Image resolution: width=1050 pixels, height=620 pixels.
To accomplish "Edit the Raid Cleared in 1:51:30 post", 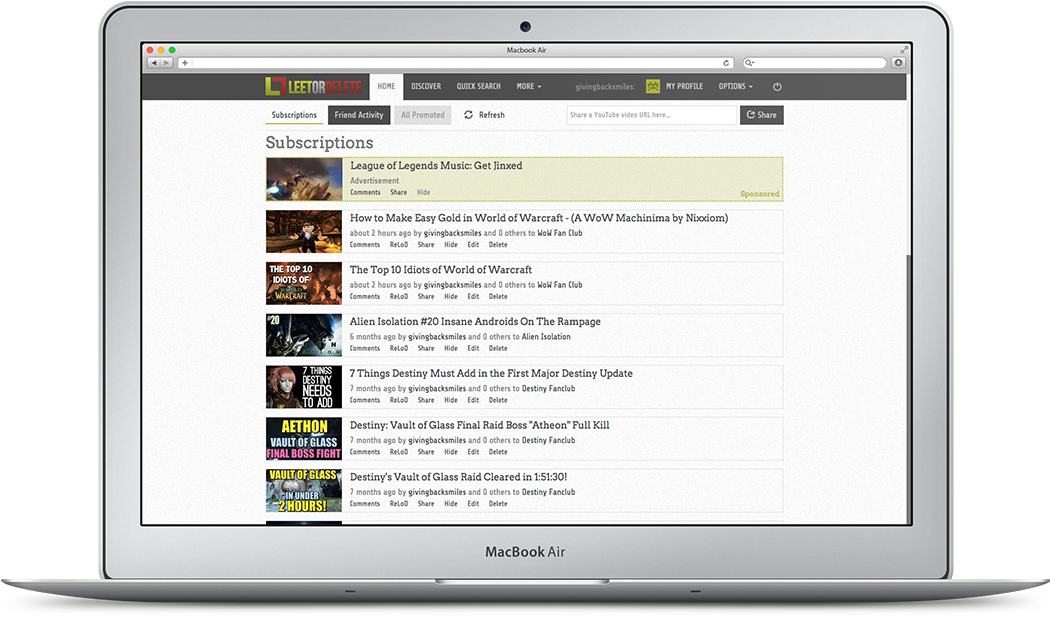I will point(473,503).
